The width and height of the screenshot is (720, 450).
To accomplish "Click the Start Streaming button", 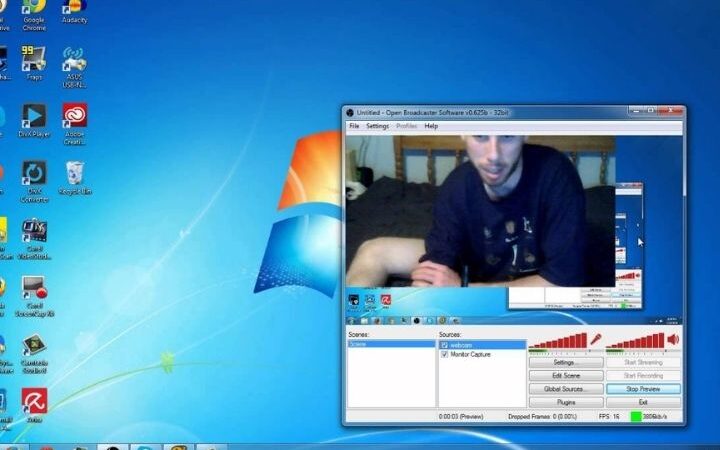I will (643, 362).
